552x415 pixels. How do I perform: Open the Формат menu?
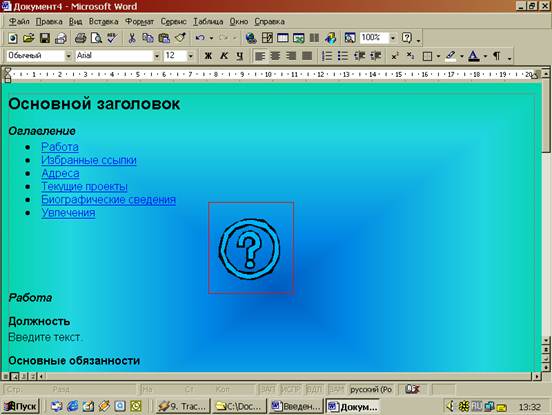pos(139,22)
